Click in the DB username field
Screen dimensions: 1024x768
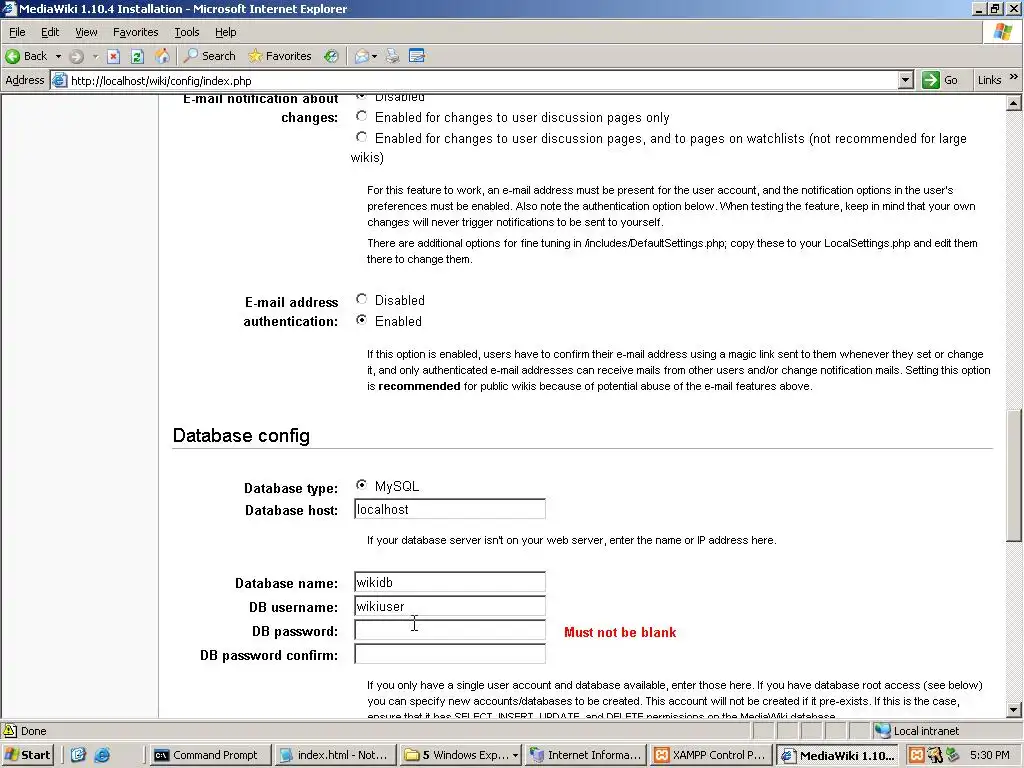point(450,606)
